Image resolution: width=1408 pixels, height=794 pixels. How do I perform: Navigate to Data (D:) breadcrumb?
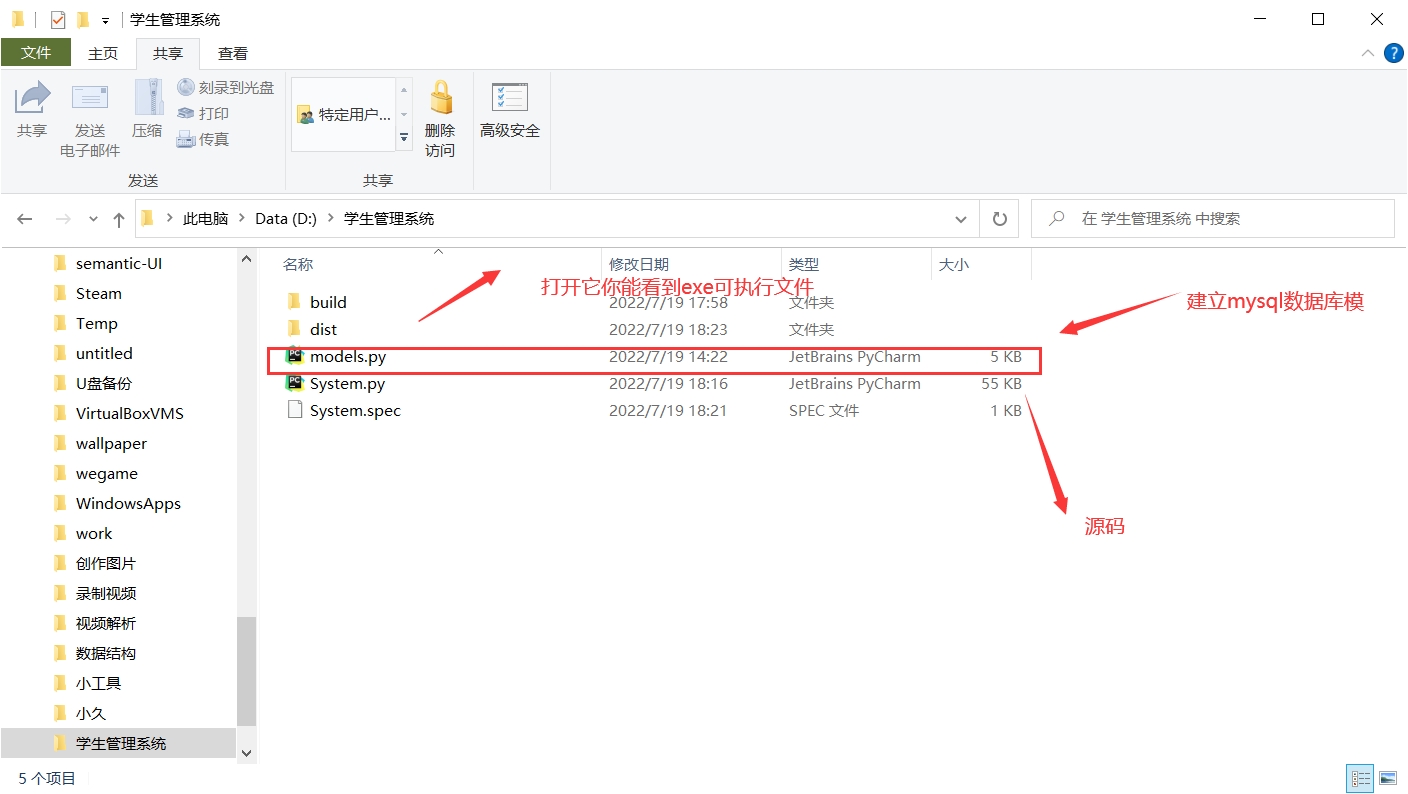286,219
